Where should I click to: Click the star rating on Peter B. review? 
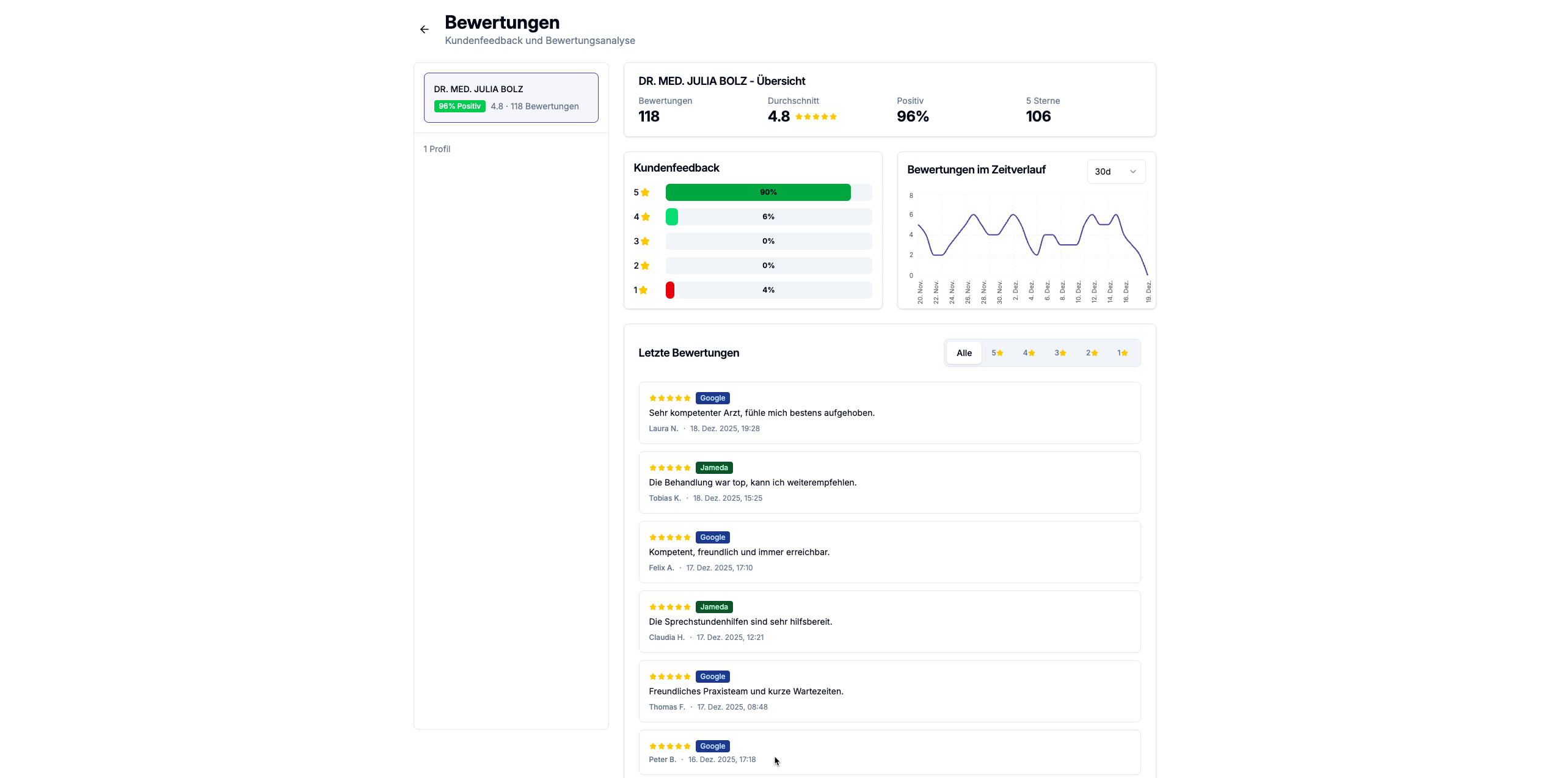[x=669, y=746]
